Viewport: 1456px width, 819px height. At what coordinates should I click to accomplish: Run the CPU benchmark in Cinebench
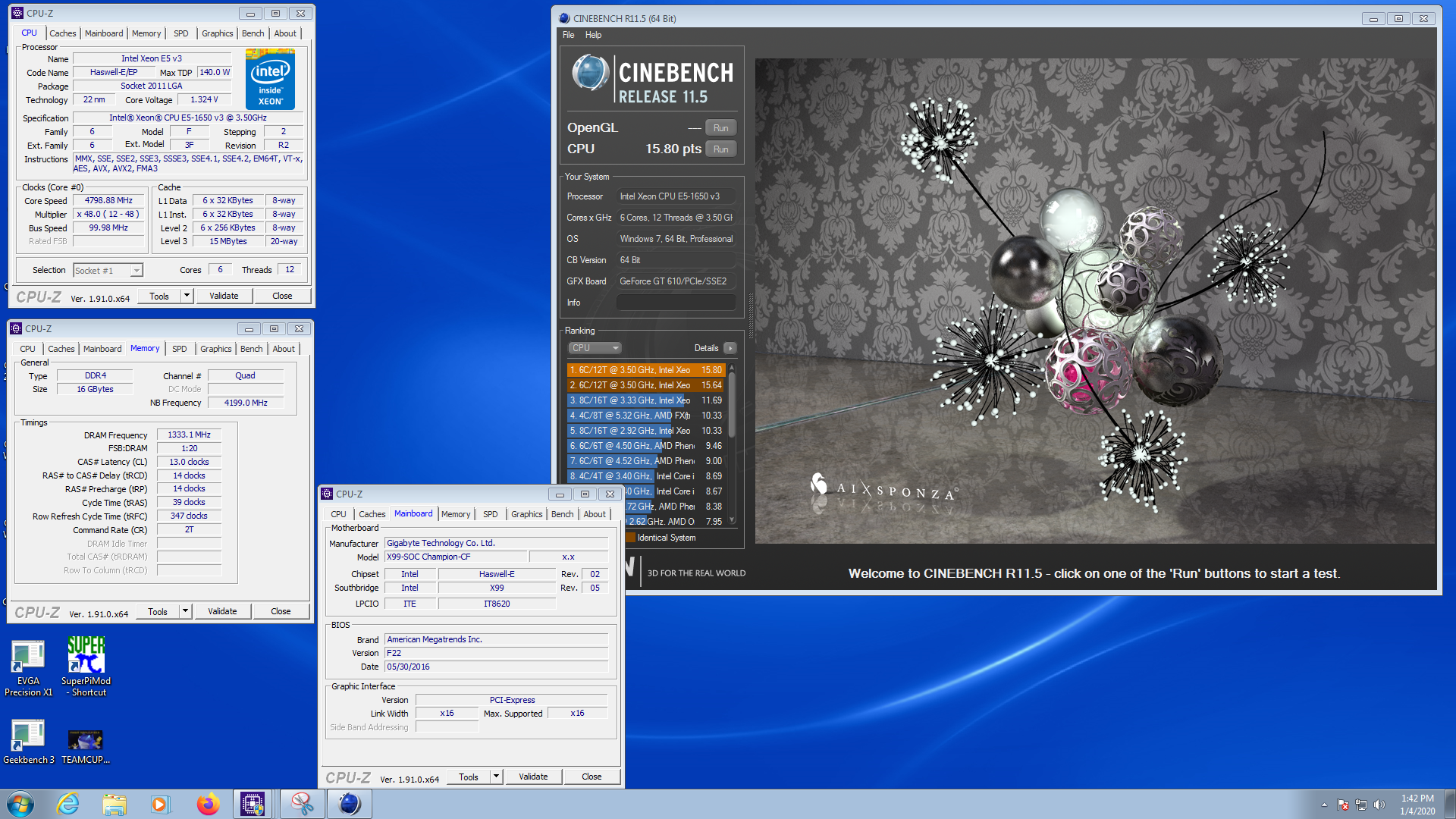click(x=720, y=149)
